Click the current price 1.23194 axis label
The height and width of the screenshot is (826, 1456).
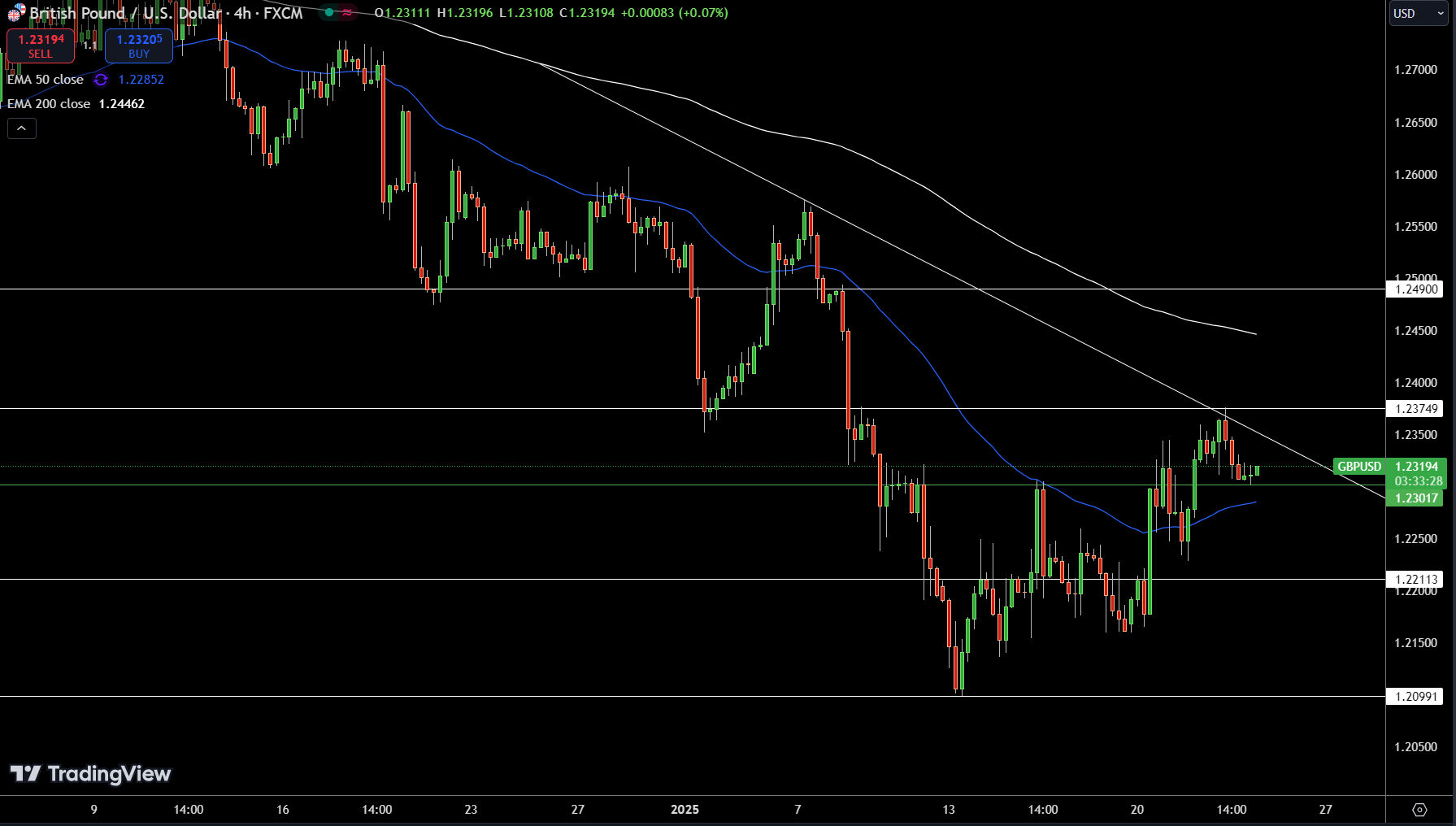click(1416, 467)
